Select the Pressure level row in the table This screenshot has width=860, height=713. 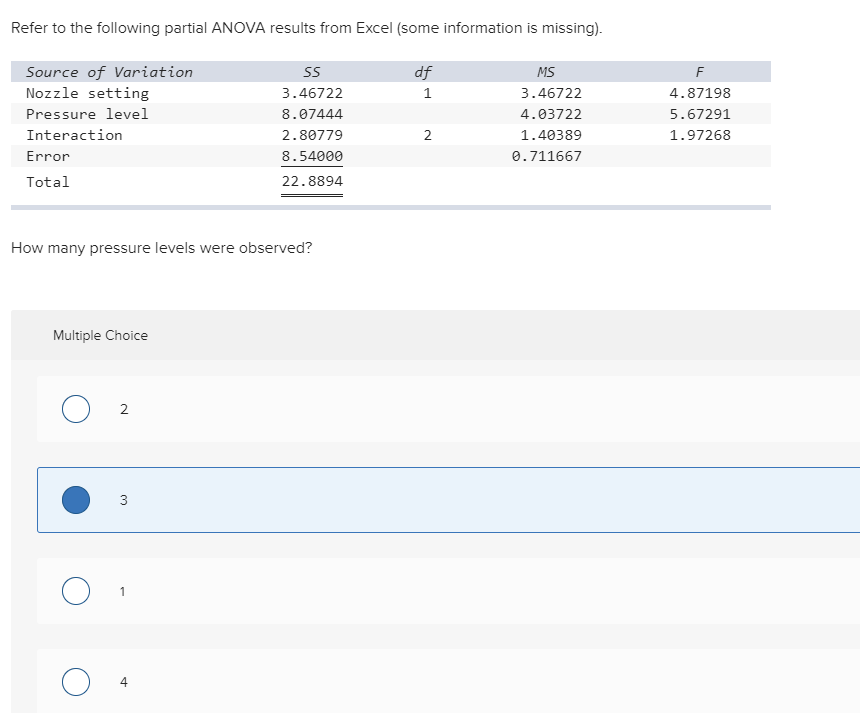coord(87,113)
